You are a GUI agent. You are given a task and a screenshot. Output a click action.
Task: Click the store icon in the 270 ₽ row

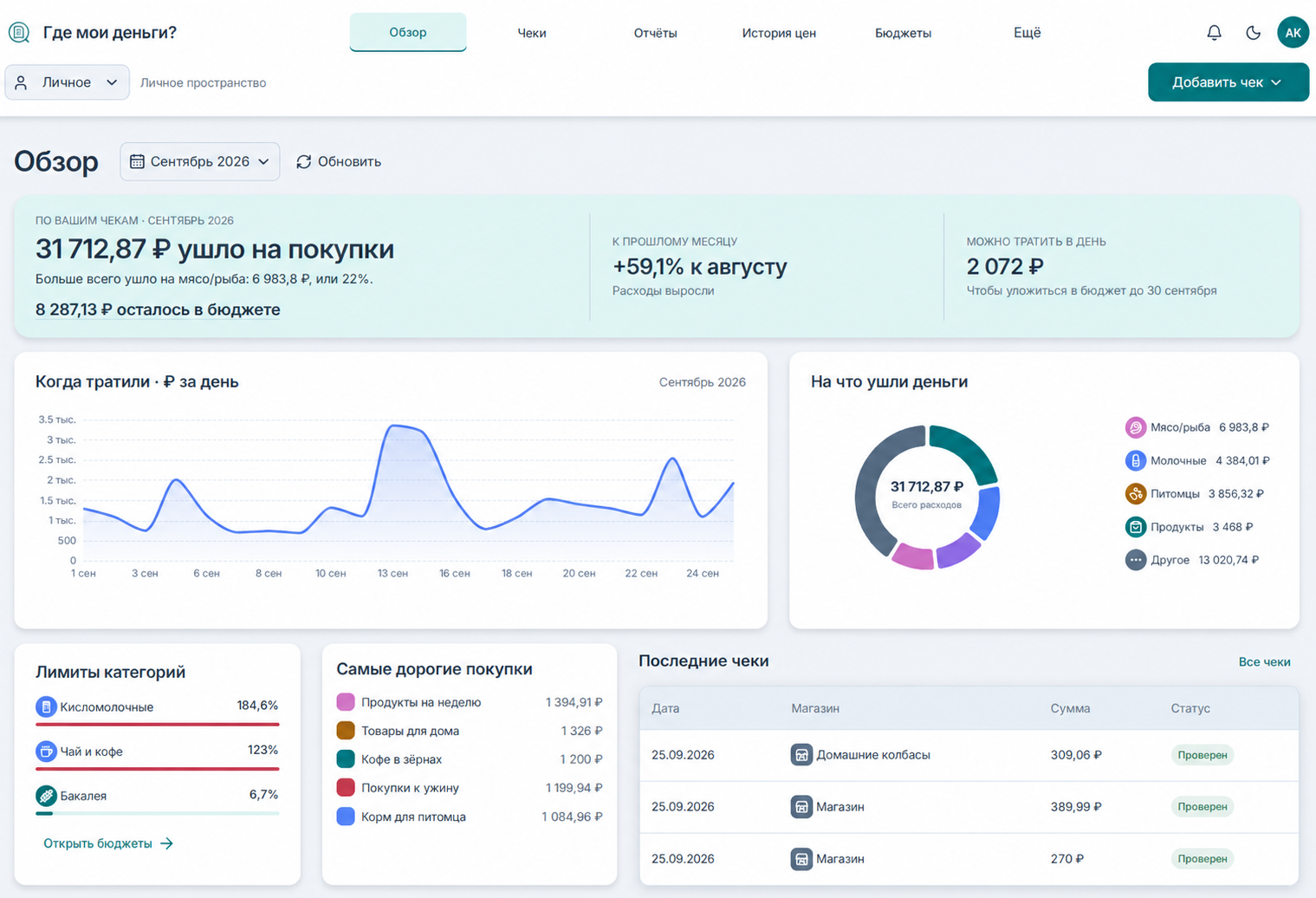coord(801,859)
